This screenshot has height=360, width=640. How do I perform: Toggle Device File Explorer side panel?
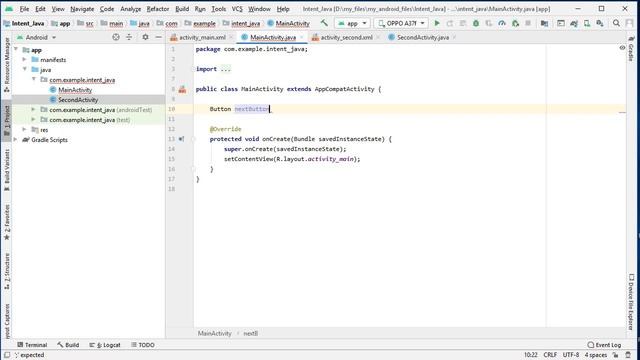631,302
